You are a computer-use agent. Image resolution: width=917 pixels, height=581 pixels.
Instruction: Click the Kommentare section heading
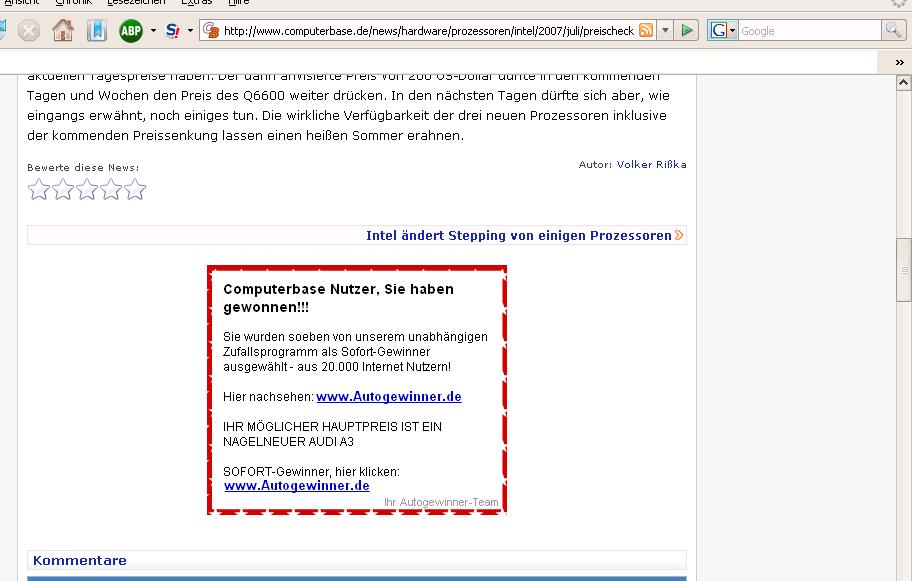tap(80, 561)
